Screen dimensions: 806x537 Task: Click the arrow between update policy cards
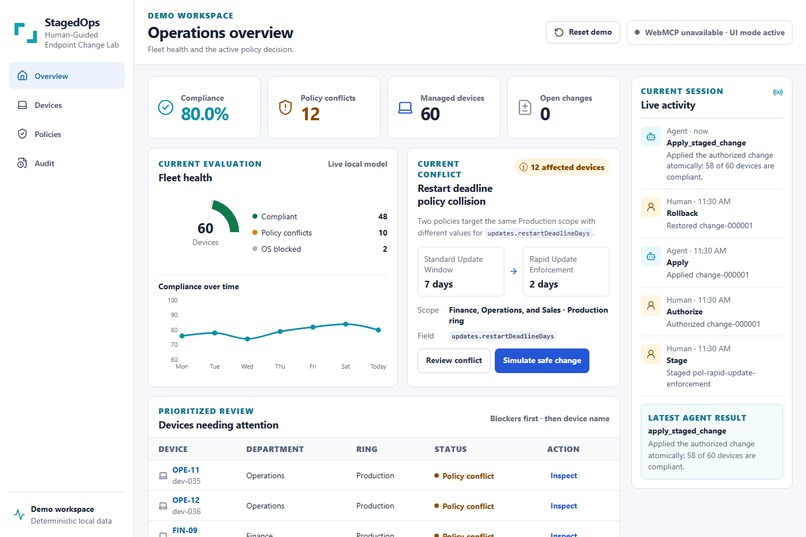(514, 271)
